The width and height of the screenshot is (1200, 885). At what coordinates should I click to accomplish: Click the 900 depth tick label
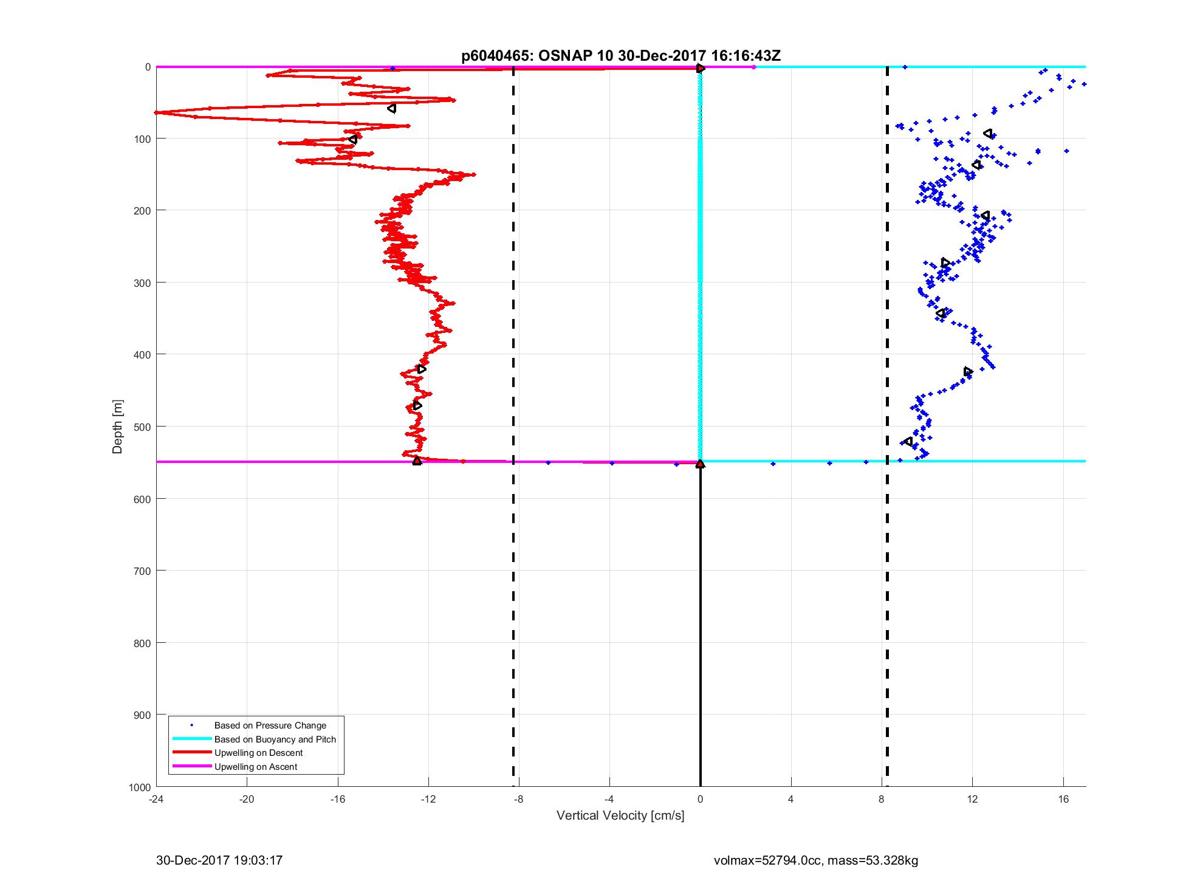click(x=141, y=715)
